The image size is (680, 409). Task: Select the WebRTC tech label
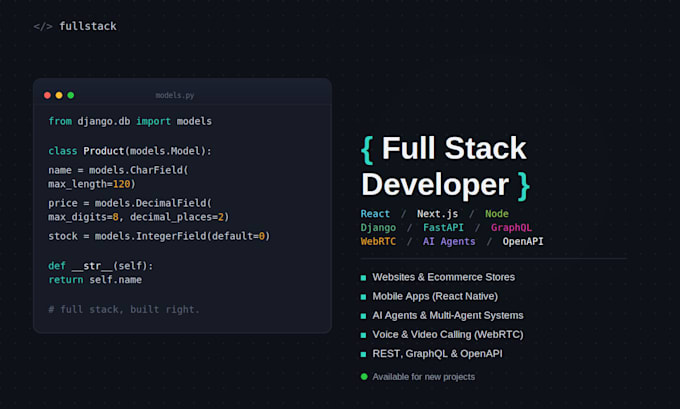point(378,242)
